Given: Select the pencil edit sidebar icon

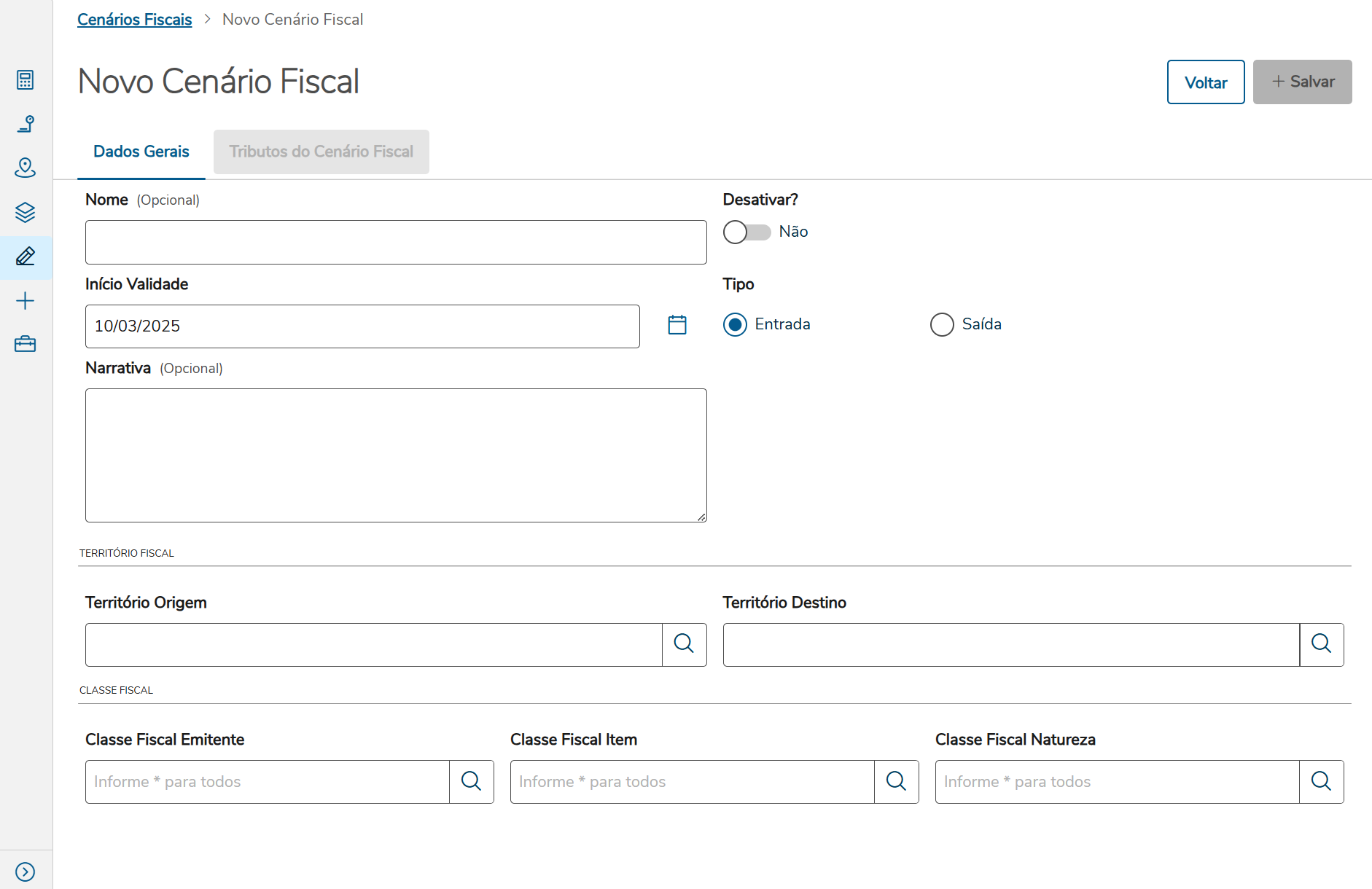Looking at the screenshot, I should click(x=25, y=256).
